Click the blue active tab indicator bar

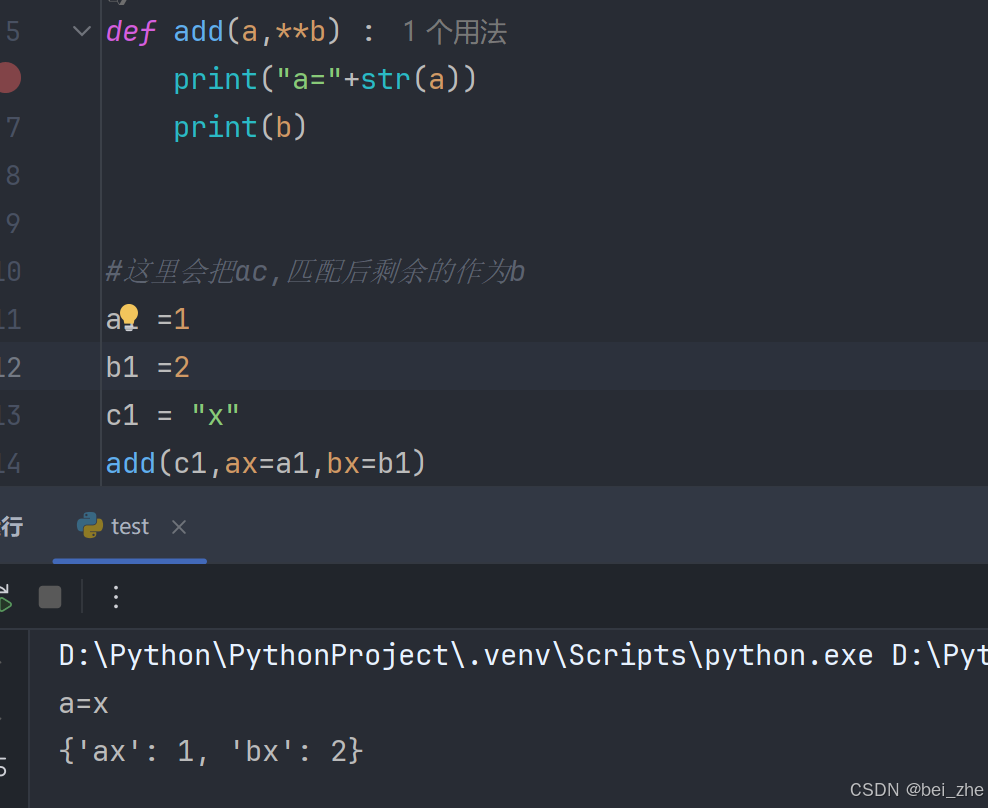pos(130,562)
